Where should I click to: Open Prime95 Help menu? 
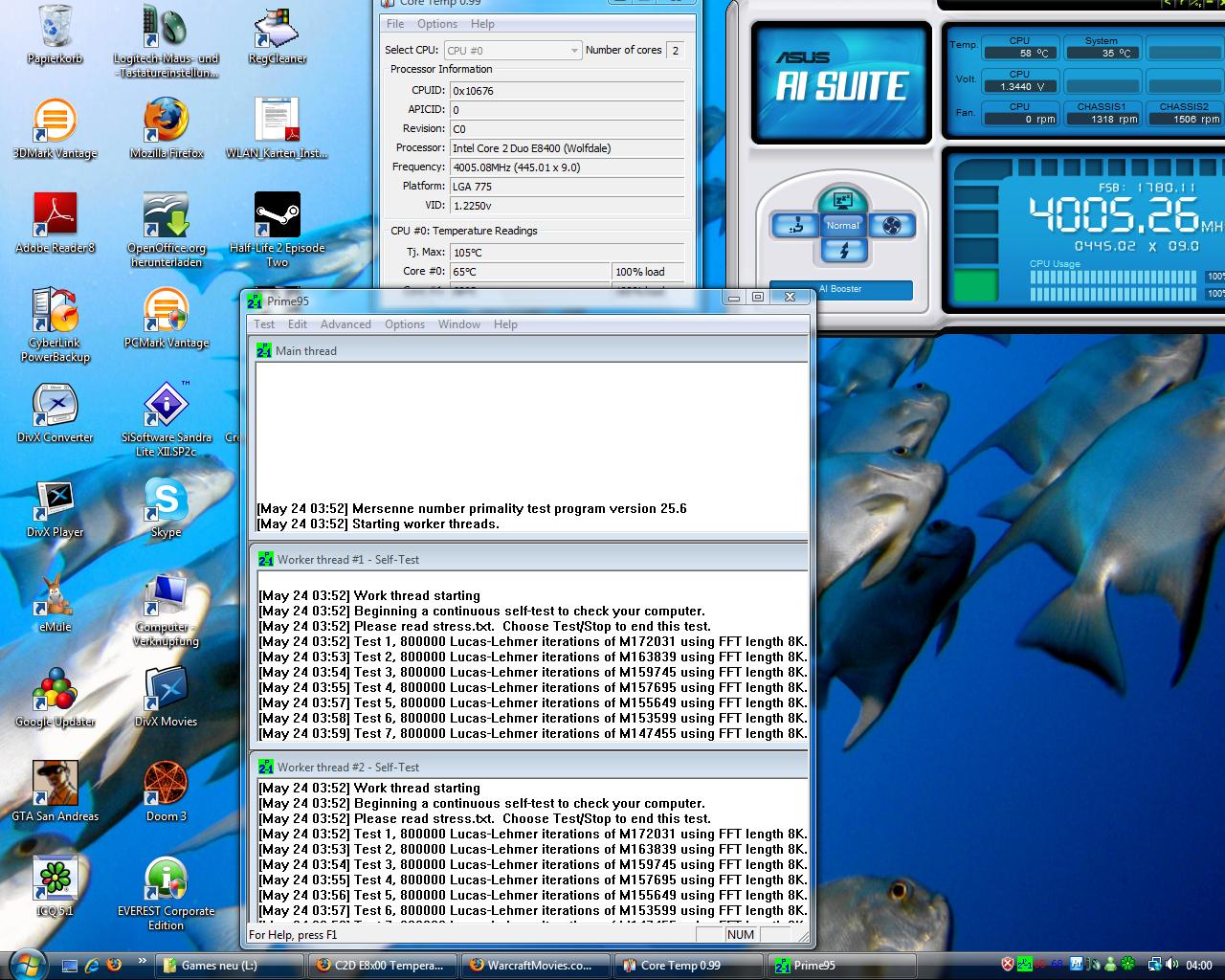(x=505, y=324)
